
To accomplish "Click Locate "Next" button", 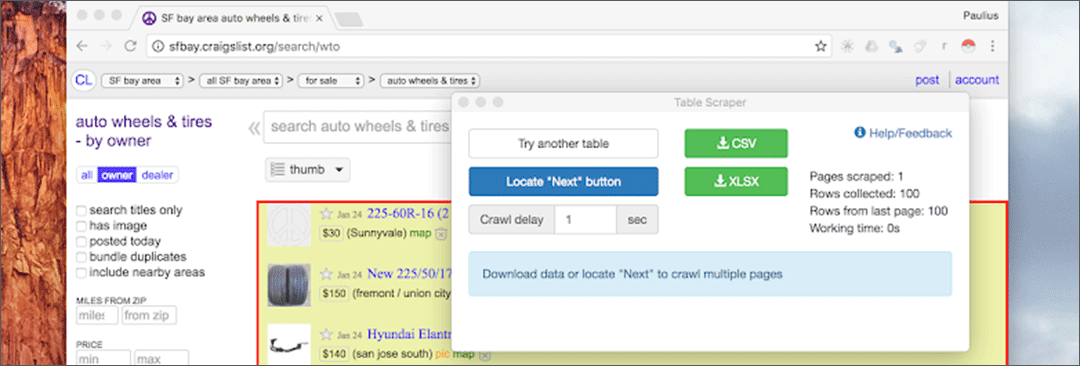I will pyautogui.click(x=563, y=182).
